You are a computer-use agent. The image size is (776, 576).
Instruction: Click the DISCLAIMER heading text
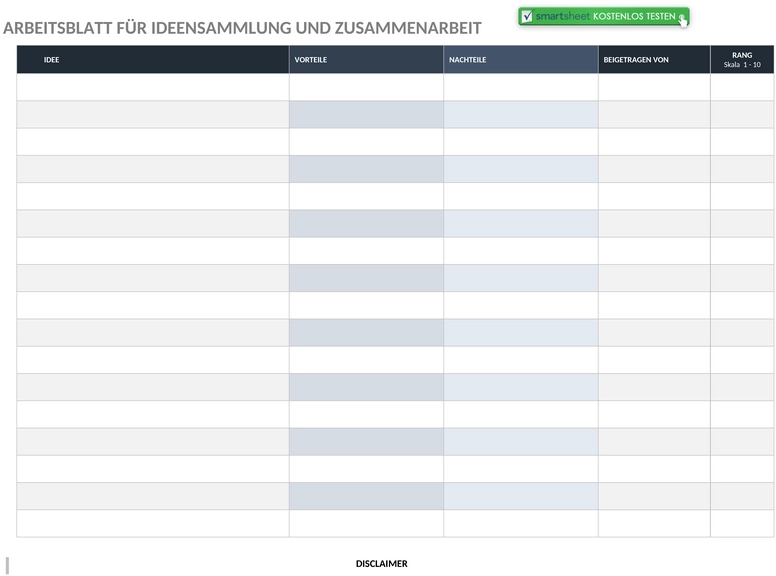tap(382, 564)
